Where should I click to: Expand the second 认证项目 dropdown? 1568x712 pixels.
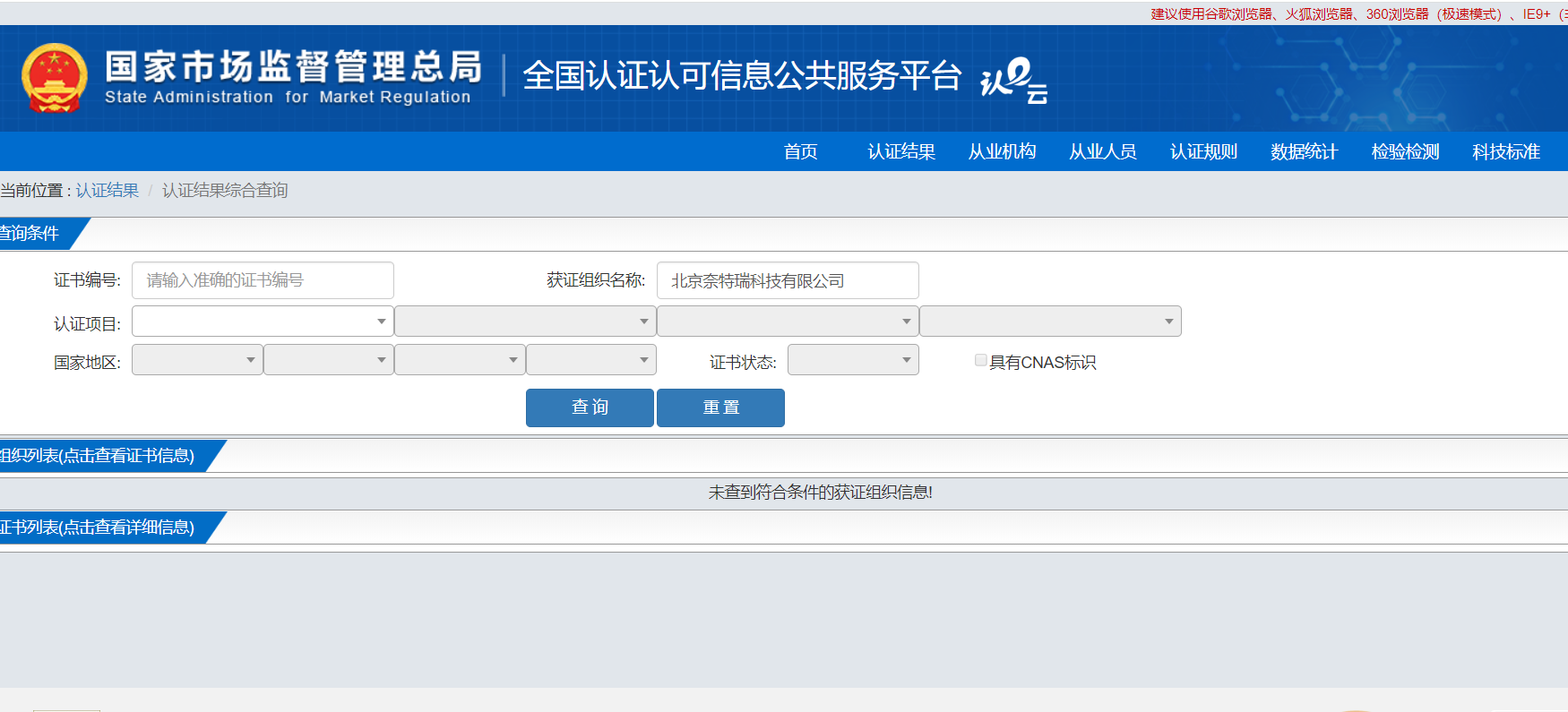click(525, 322)
